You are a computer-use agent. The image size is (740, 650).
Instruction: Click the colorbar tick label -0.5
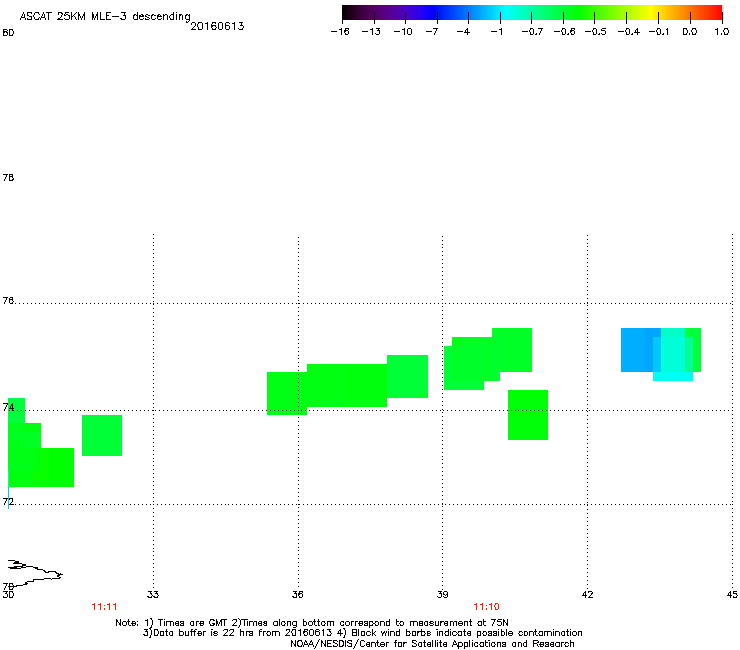click(596, 32)
